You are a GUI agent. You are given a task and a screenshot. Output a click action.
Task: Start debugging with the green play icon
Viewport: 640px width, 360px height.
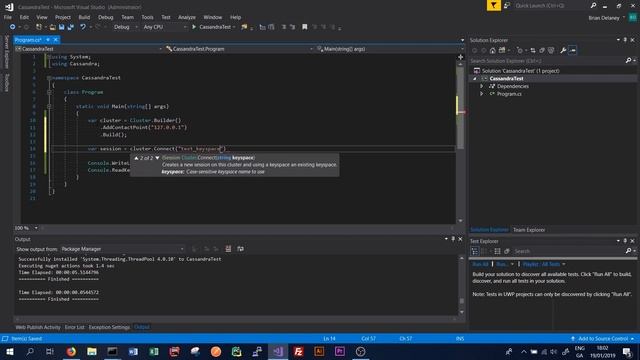point(194,27)
